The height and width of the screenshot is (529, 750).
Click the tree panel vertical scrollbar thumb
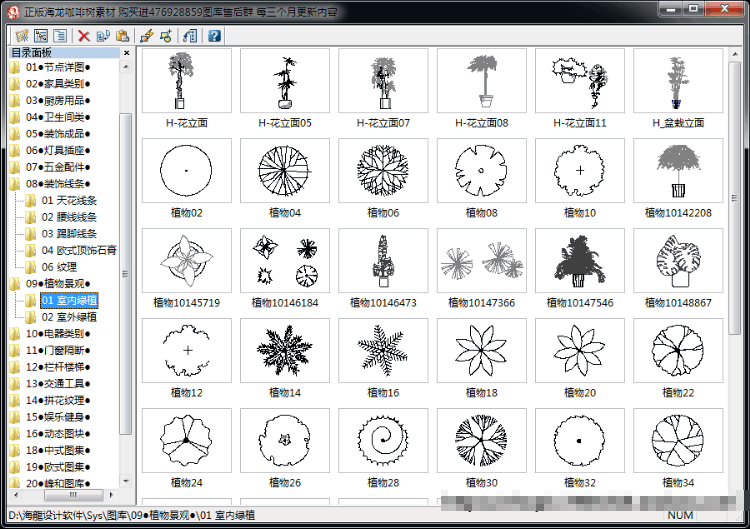click(125, 274)
